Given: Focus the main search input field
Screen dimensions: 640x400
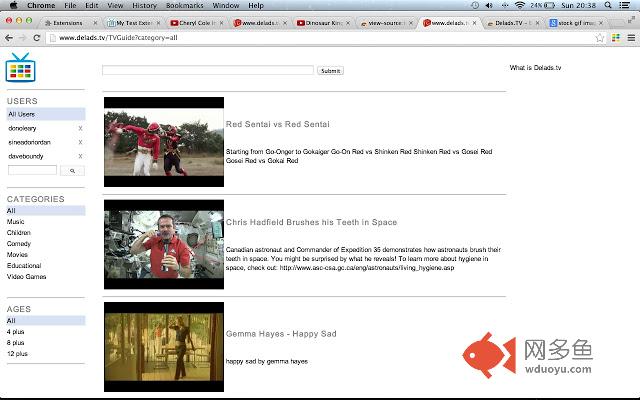Looking at the screenshot, I should 208,71.
